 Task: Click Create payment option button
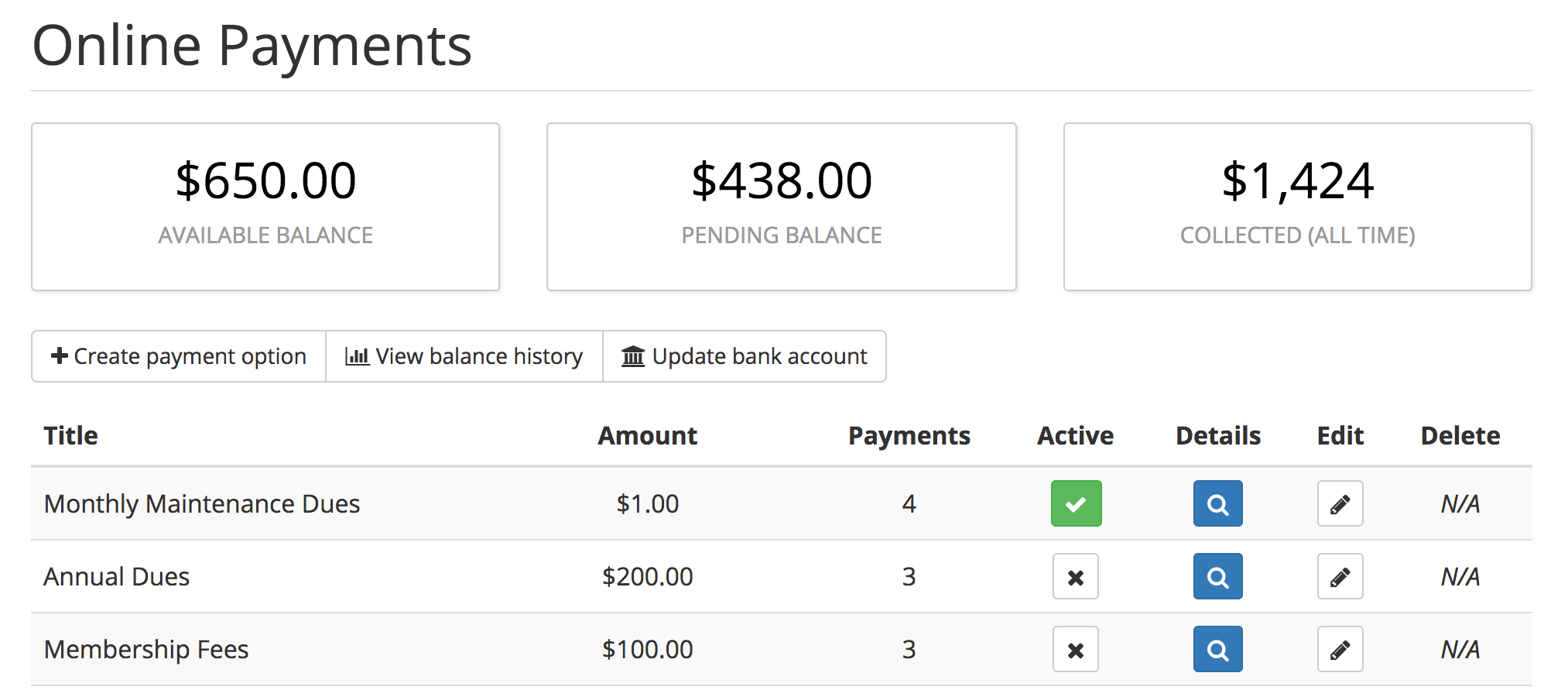click(179, 356)
